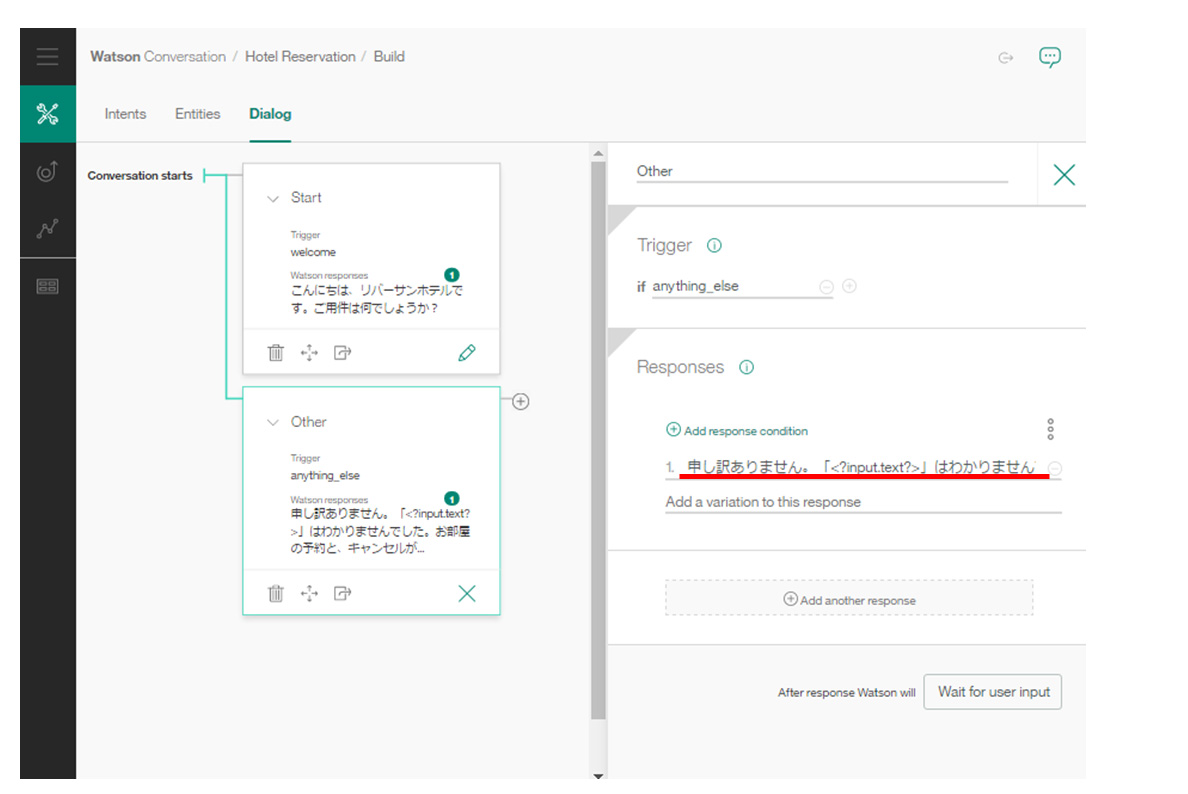Click the Other node card title

pos(308,422)
